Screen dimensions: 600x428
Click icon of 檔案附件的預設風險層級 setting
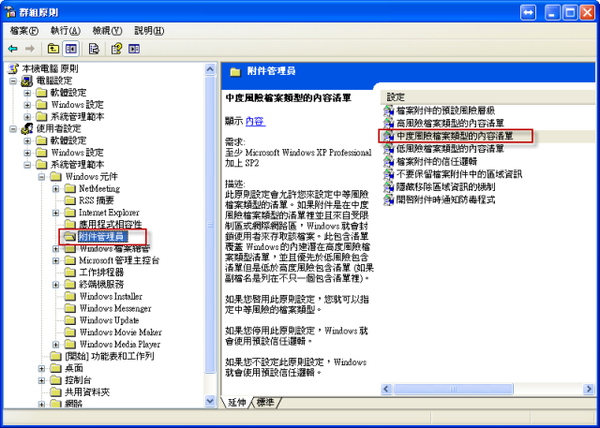pyautogui.click(x=388, y=111)
